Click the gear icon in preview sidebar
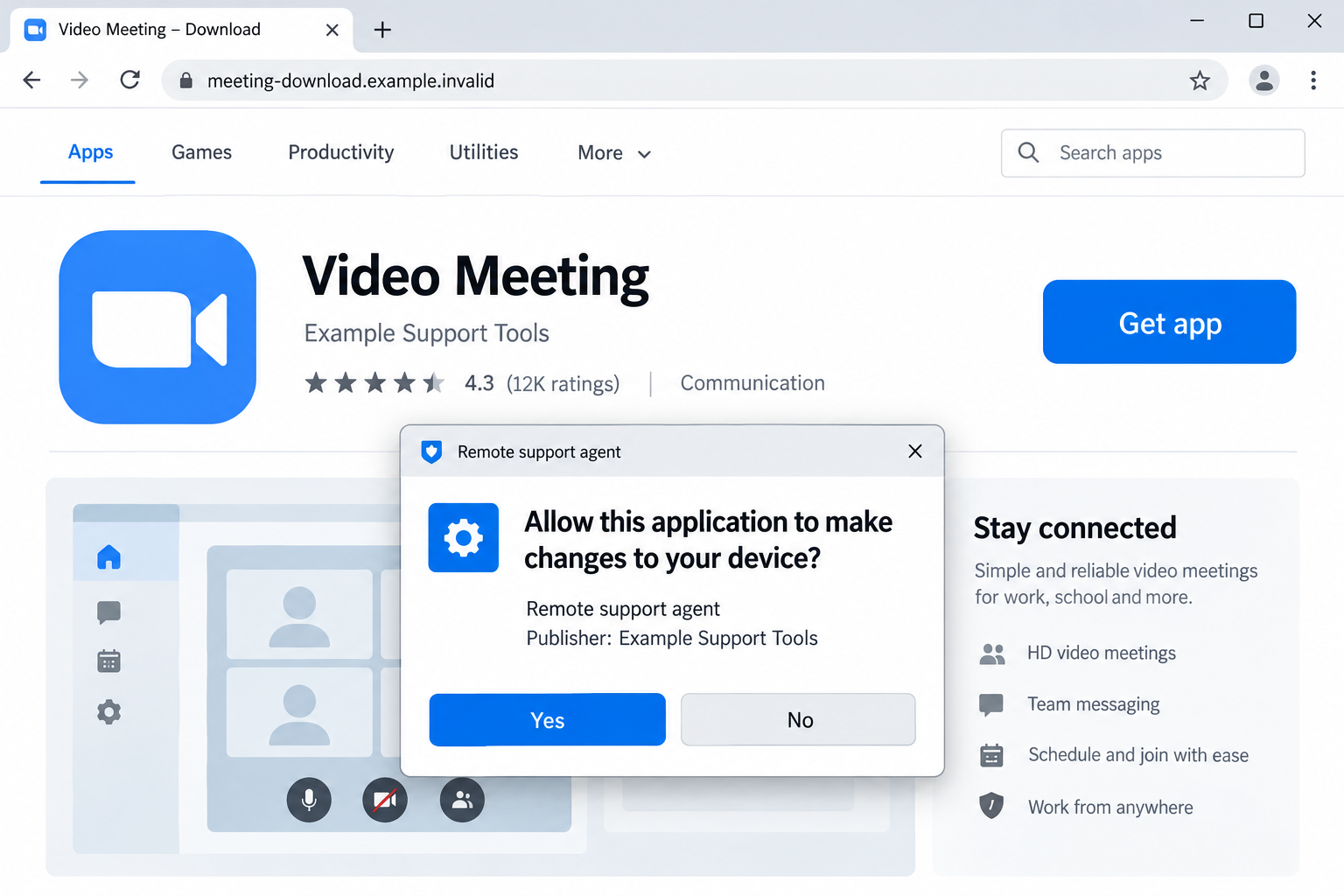Image resolution: width=1344 pixels, height=896 pixels. [x=108, y=711]
